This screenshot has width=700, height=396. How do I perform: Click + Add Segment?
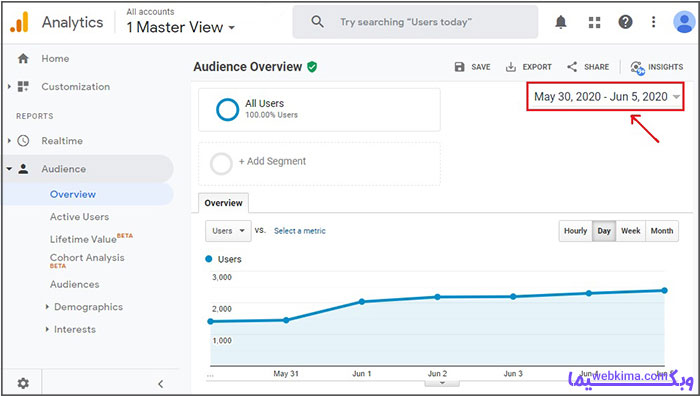click(x=272, y=161)
